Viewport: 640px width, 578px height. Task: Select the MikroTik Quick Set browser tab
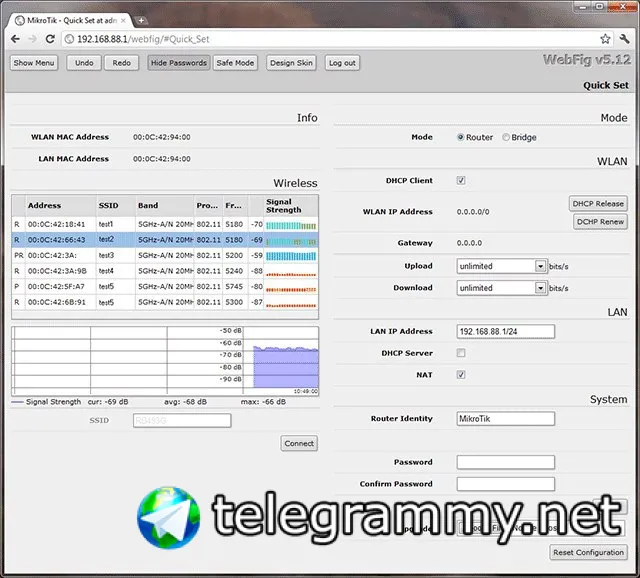(70, 20)
